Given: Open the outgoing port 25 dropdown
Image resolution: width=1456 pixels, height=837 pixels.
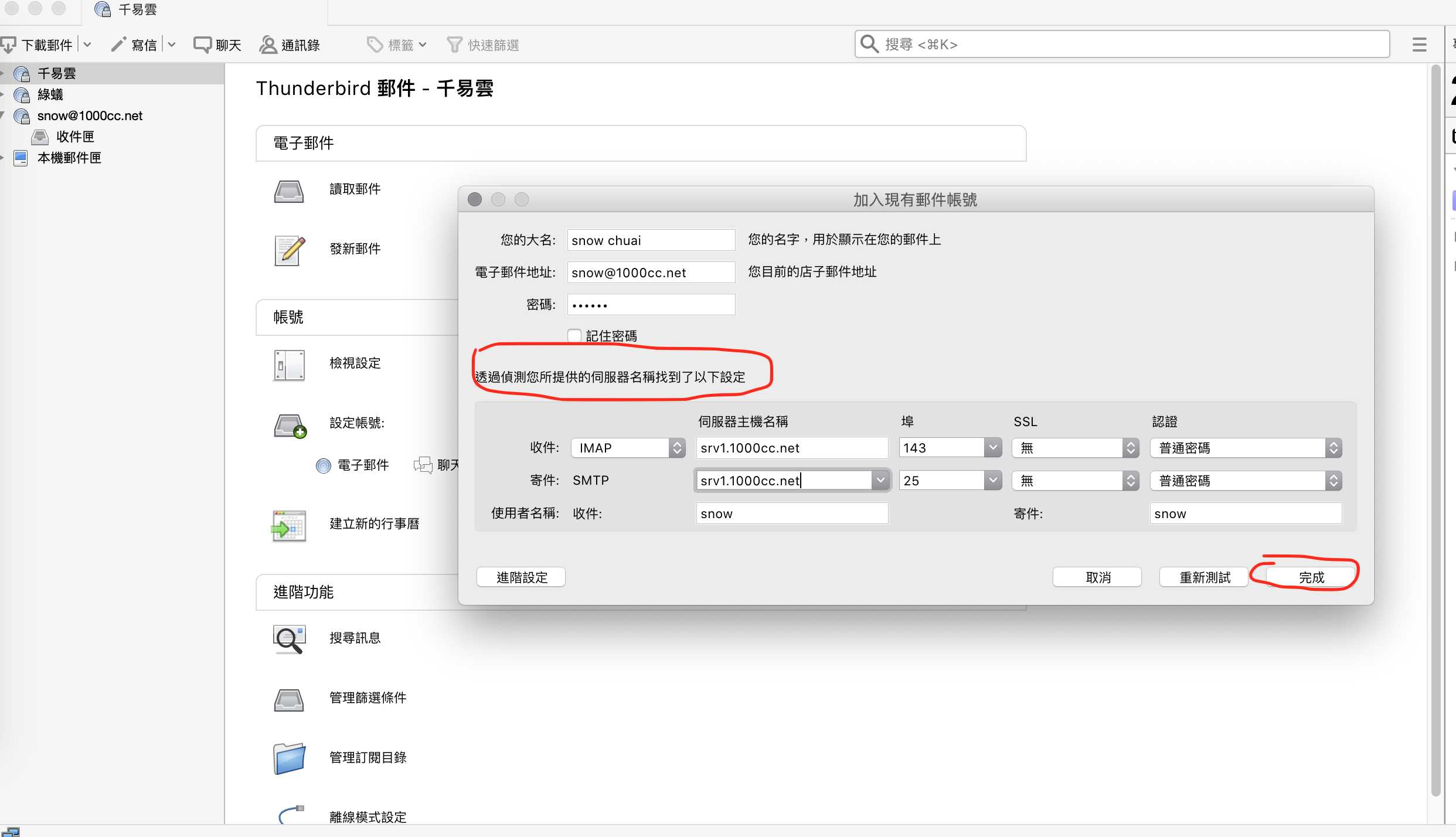Looking at the screenshot, I should (x=992, y=481).
